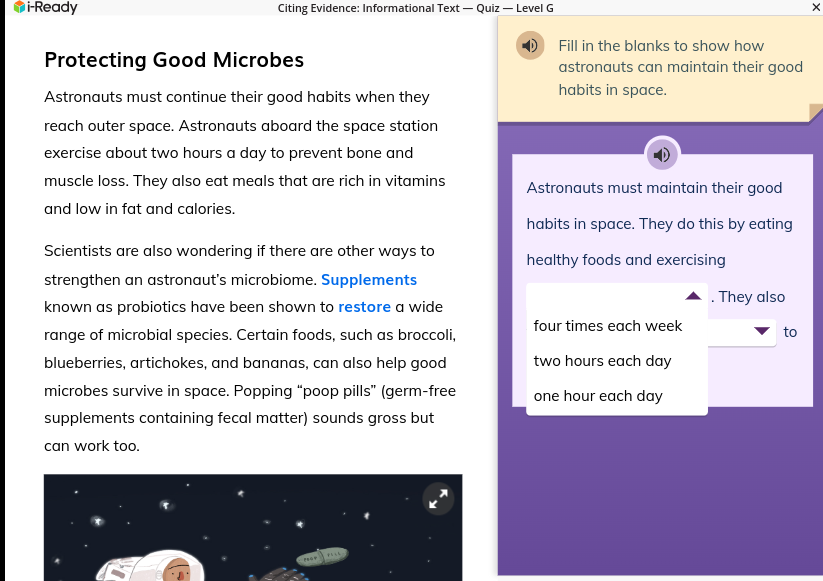Click the quiz title in the top bar

(415, 8)
